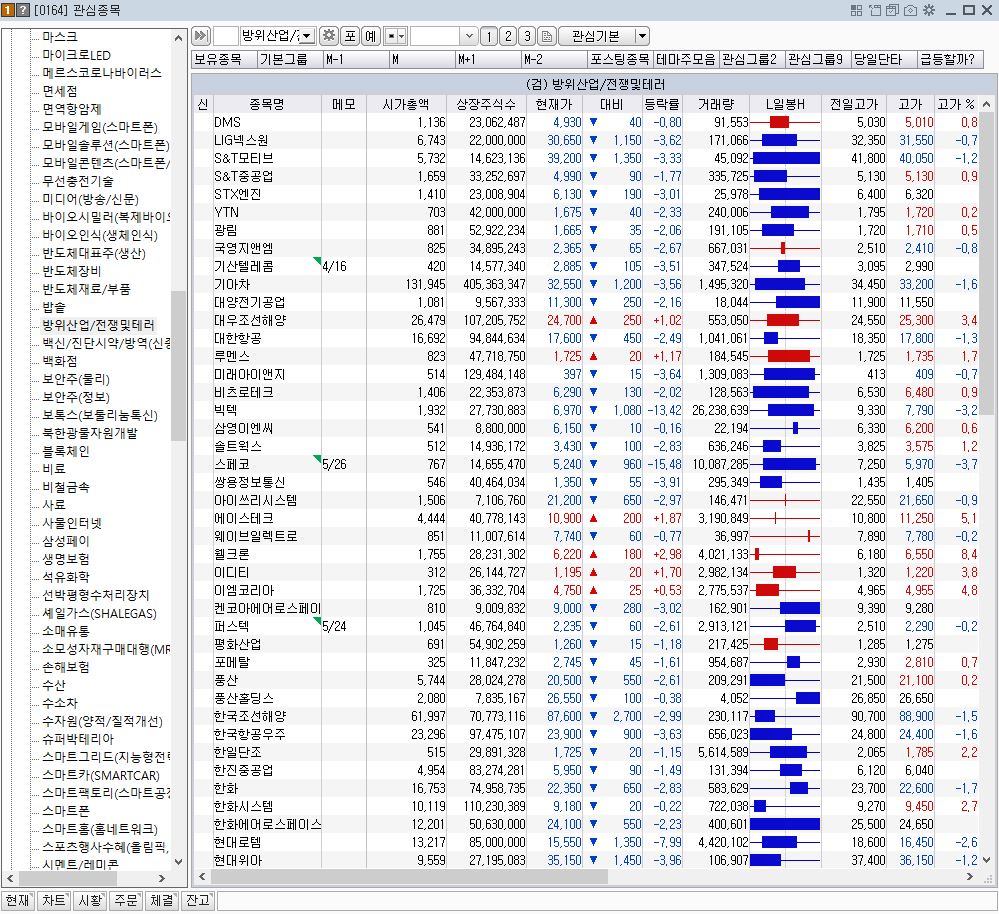Image resolution: width=999 pixels, height=914 pixels.
Task: Click the 관심기본 button
Action: pyautogui.click(x=596, y=36)
